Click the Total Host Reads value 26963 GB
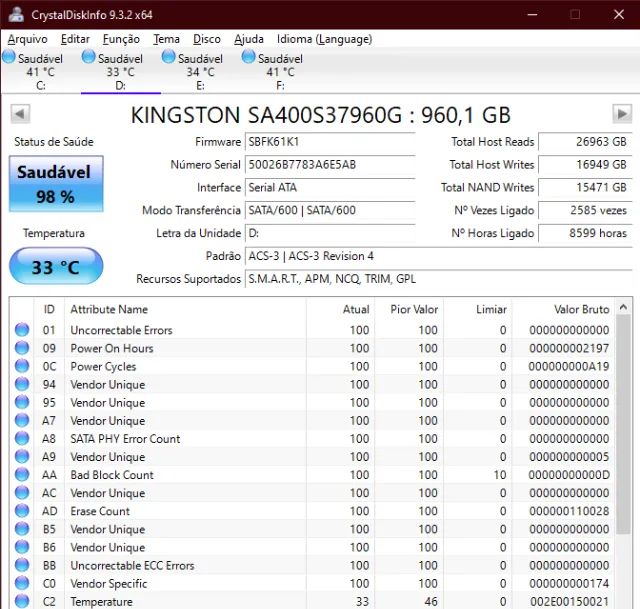Screen dimensions: 640x609 point(585,142)
